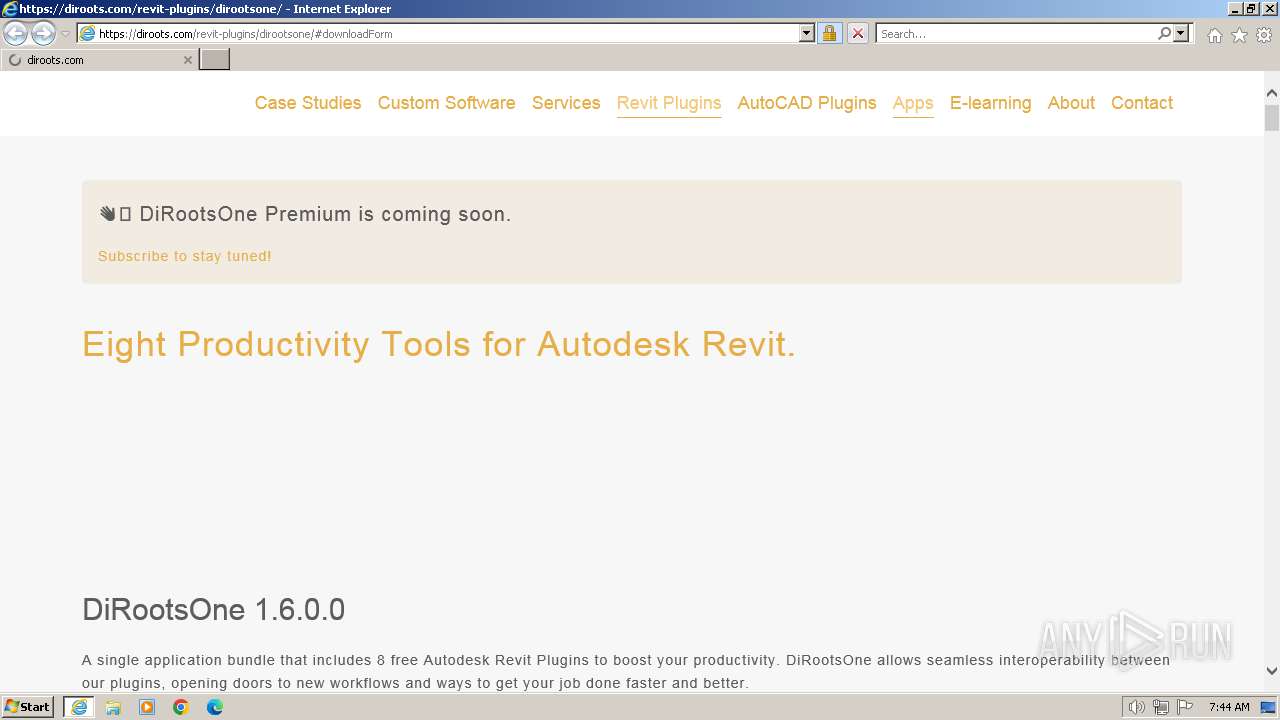
Task: Click the Action Center flag tray icon
Action: tap(1185, 707)
